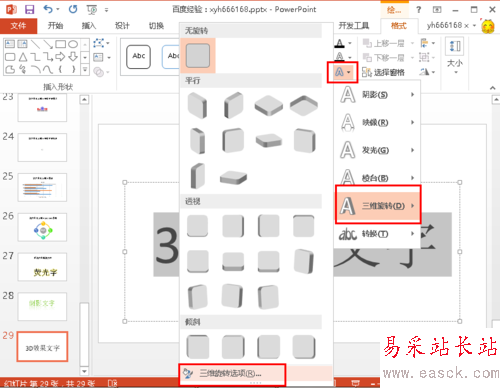This screenshot has height=388, width=500.
Task: Open the 文件 file tab
Action: [18, 26]
